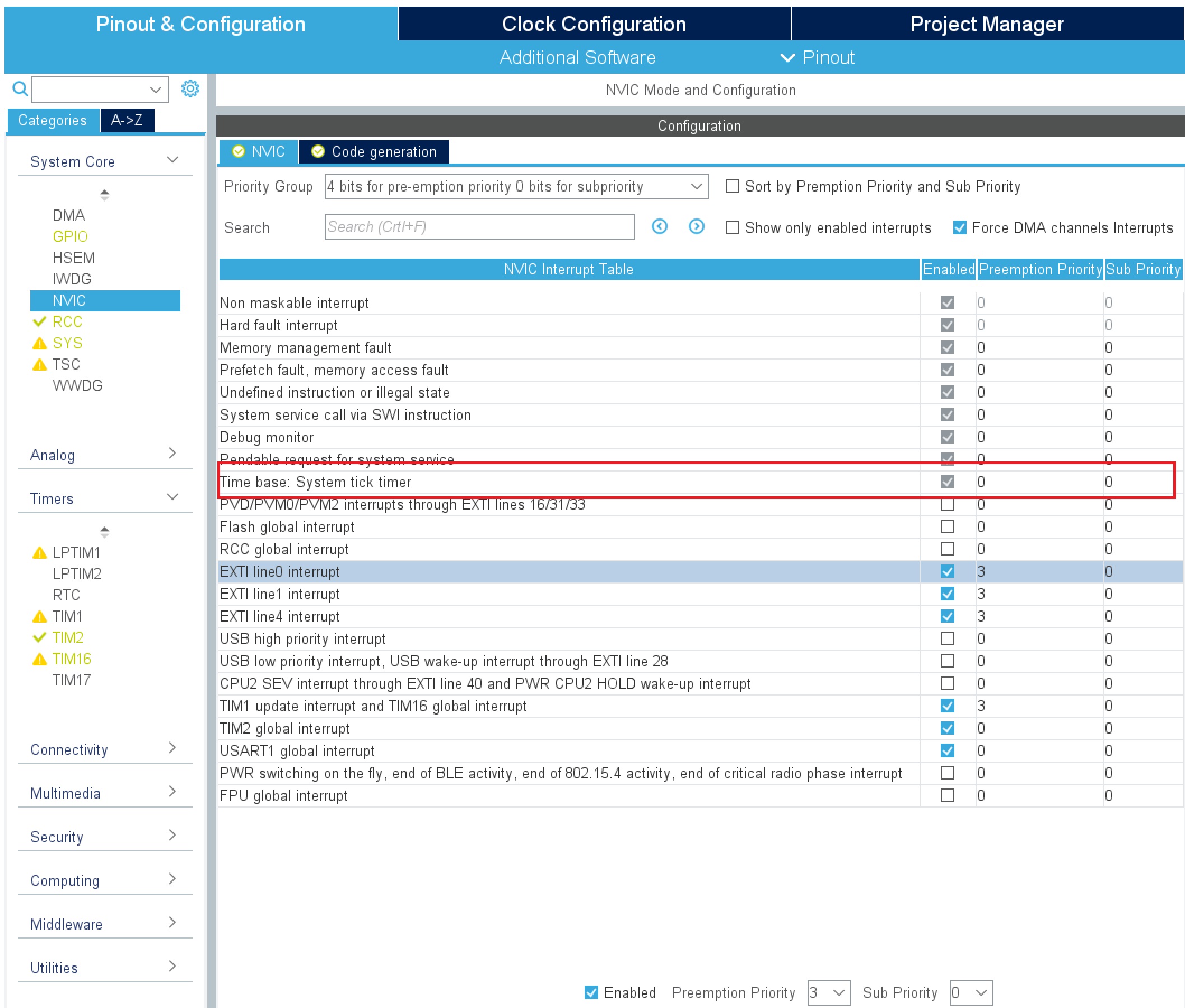Select TIM2 with green checkmark icon
Image resolution: width=1185 pixels, height=1008 pixels.
pyautogui.click(x=67, y=637)
